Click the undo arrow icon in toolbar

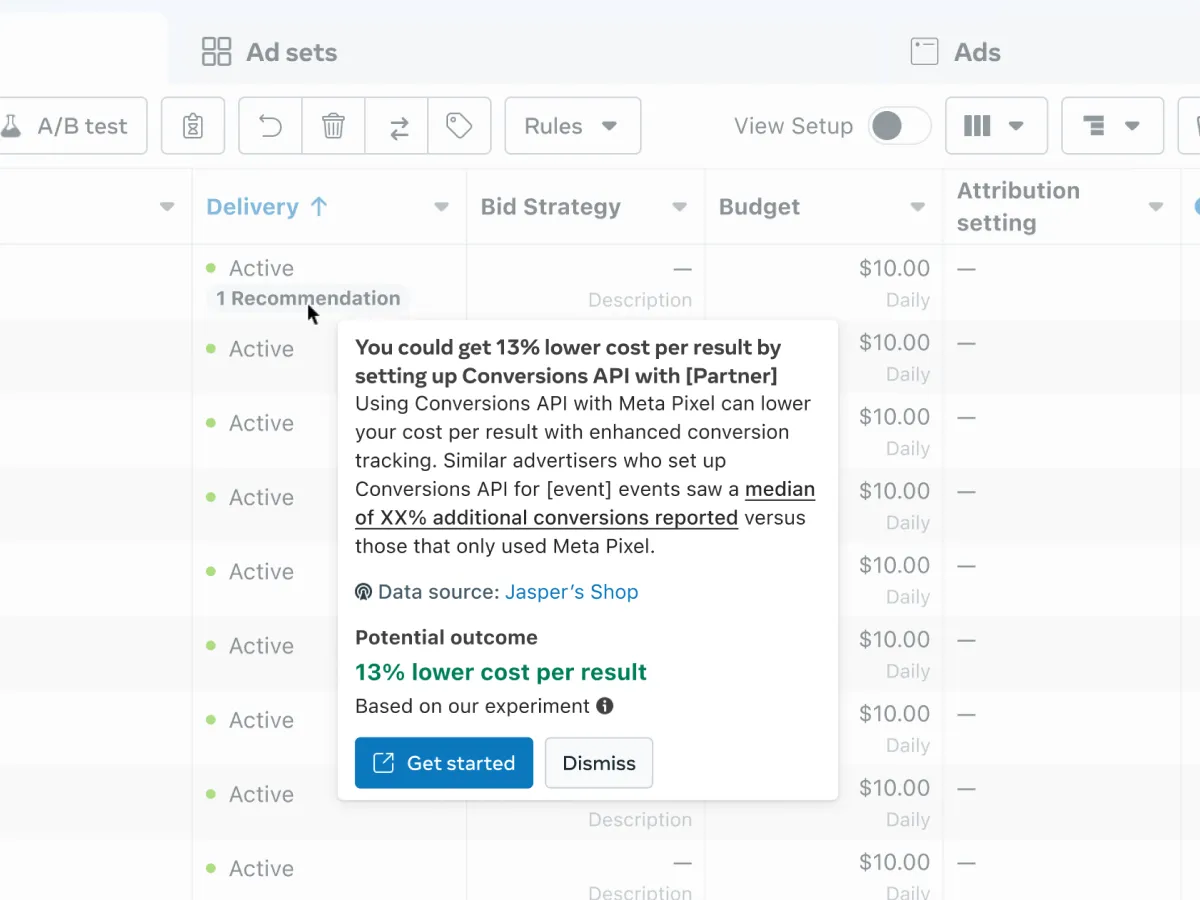point(270,126)
